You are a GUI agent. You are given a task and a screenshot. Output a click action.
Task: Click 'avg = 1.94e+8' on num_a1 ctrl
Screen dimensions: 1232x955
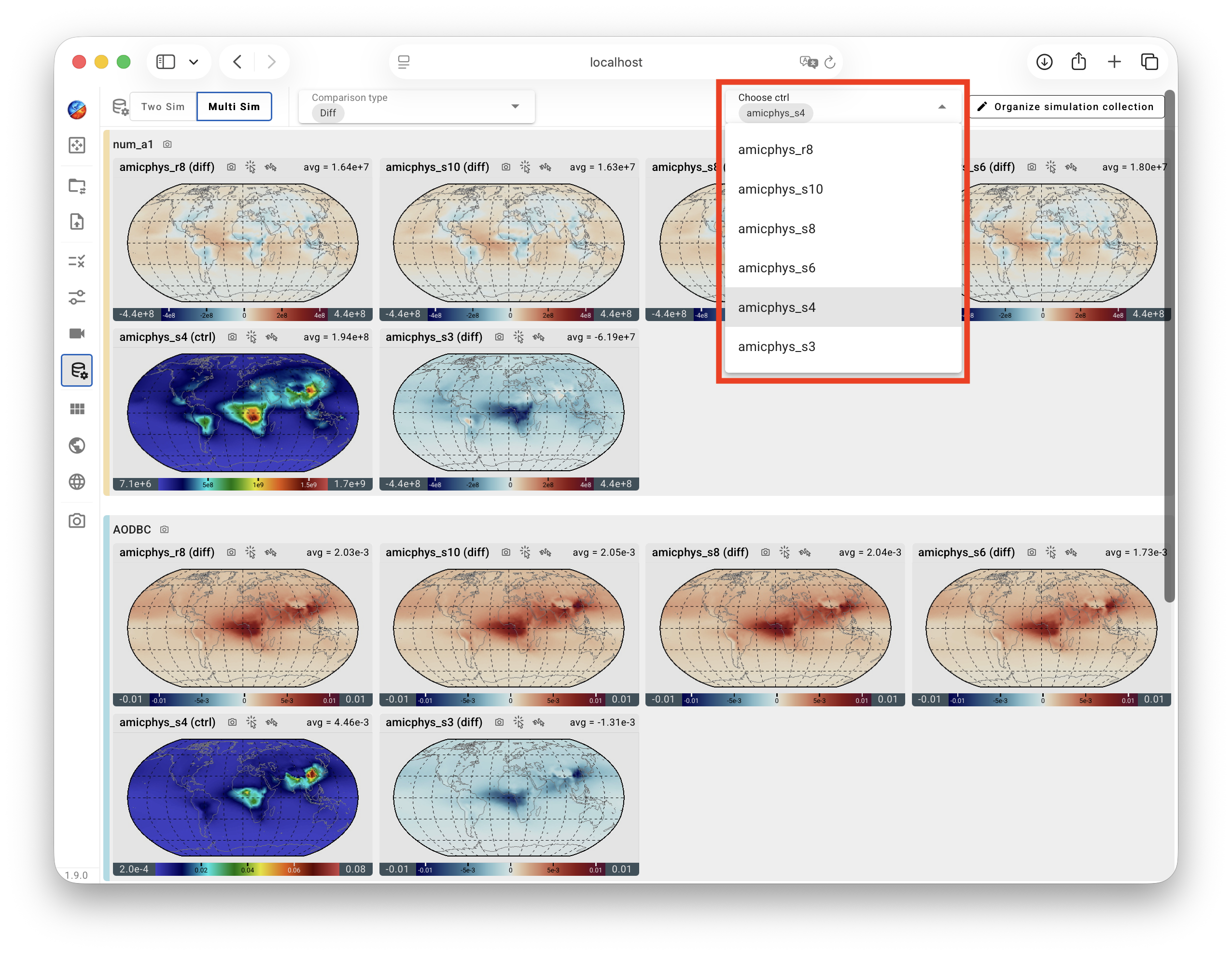pos(336,337)
